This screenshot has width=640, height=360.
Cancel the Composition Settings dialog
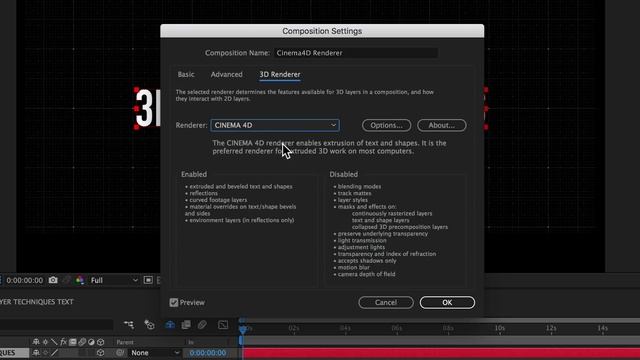click(x=386, y=302)
